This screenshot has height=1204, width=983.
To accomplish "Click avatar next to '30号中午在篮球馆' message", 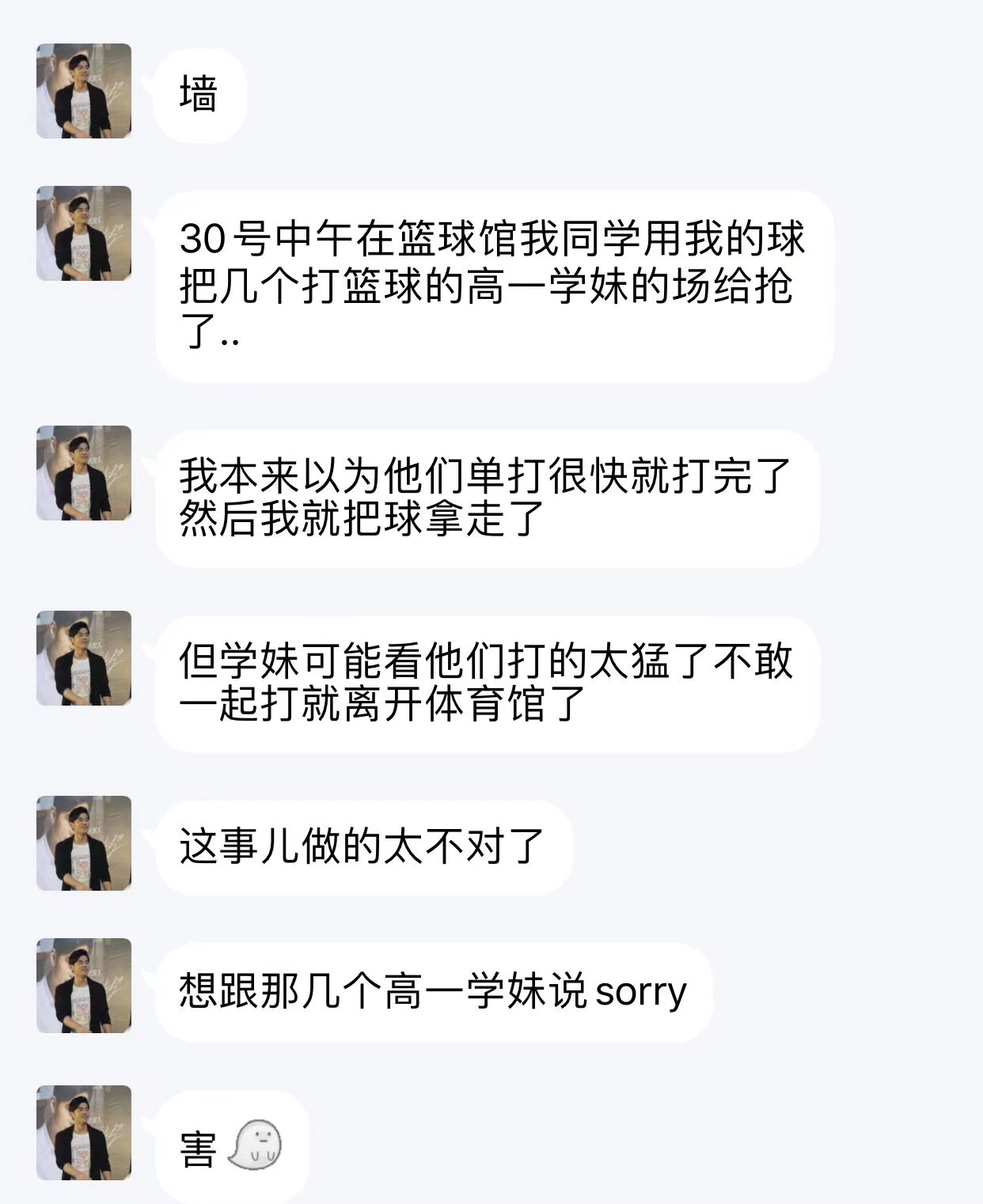I will (x=84, y=233).
